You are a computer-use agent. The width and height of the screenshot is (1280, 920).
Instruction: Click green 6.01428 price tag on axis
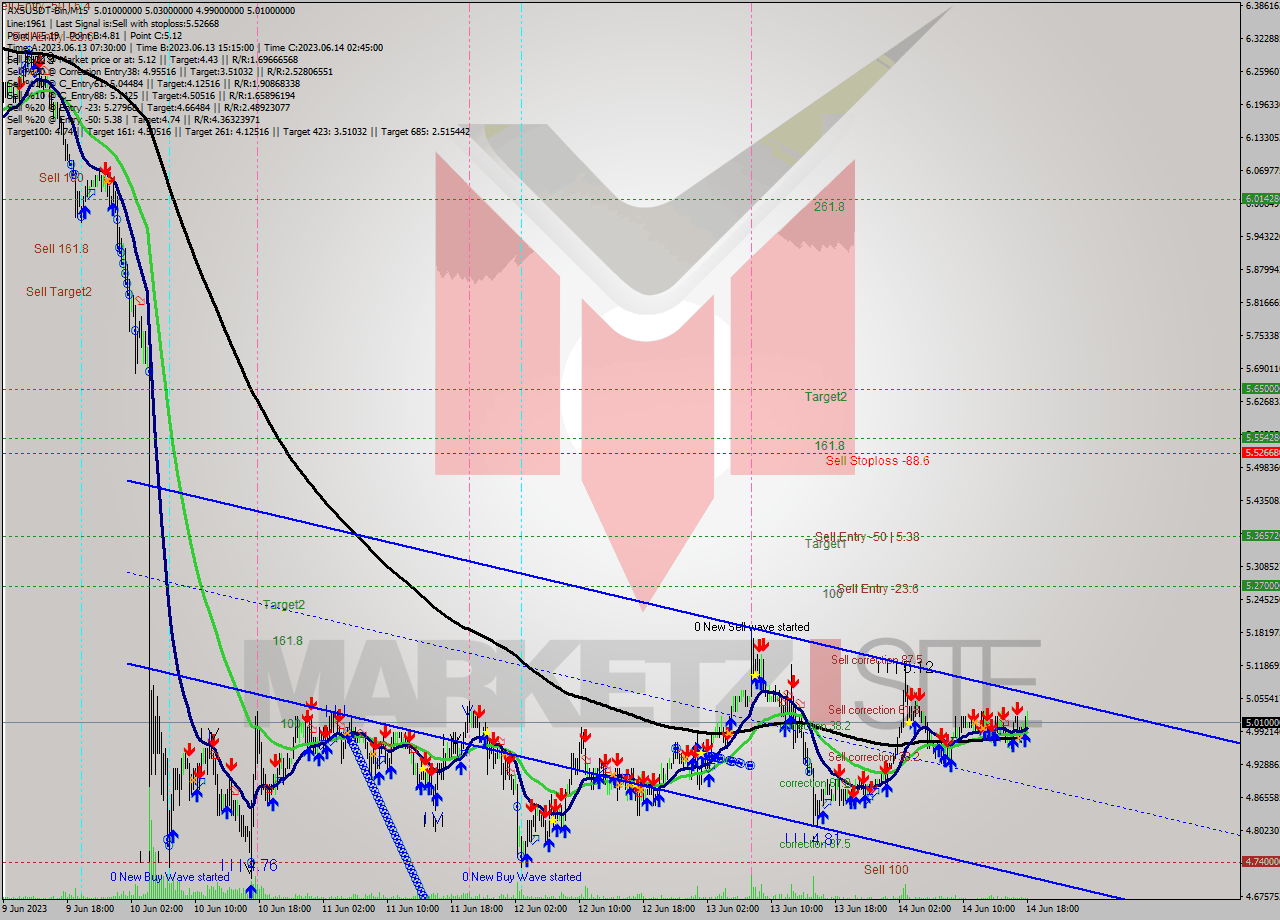1261,199
